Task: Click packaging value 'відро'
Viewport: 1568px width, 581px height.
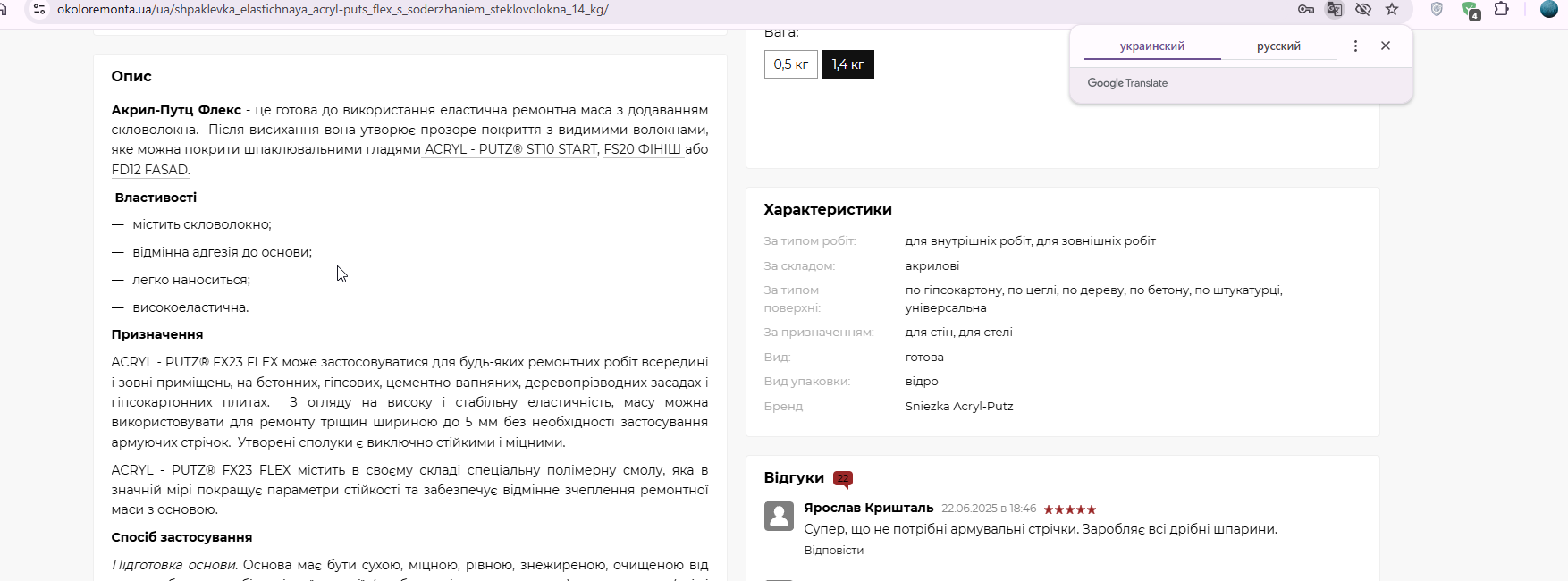Action: [x=922, y=382]
